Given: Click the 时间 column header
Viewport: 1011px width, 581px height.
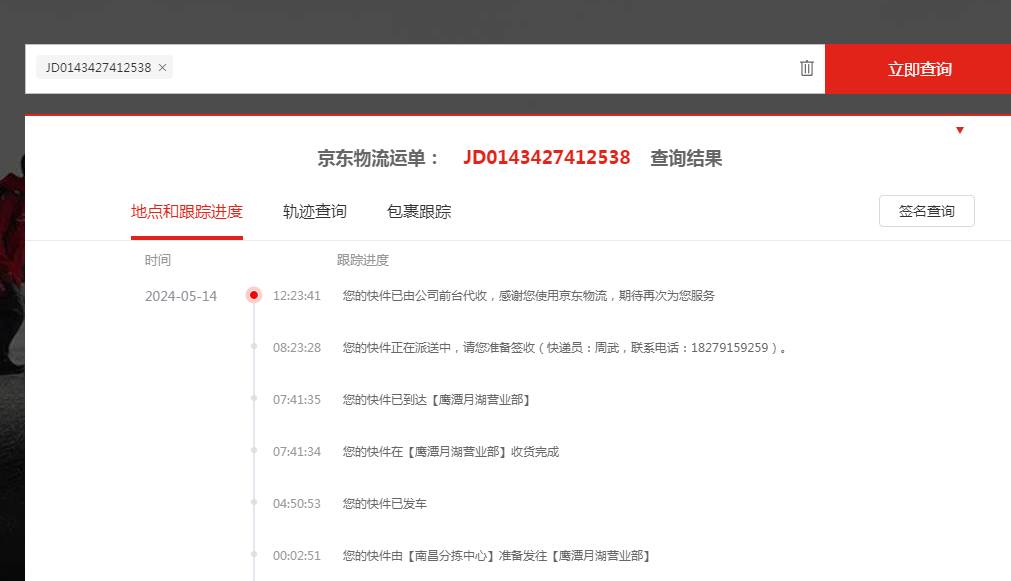Looking at the screenshot, I should tap(158, 260).
